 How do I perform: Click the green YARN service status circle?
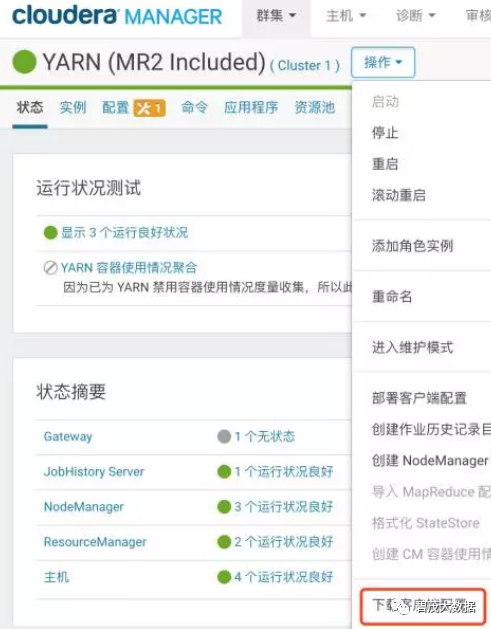click(x=24, y=62)
